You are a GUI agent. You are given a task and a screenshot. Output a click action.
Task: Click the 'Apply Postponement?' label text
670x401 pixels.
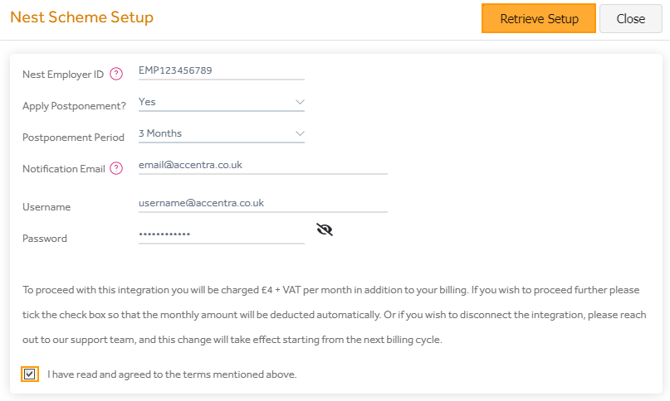74,106
